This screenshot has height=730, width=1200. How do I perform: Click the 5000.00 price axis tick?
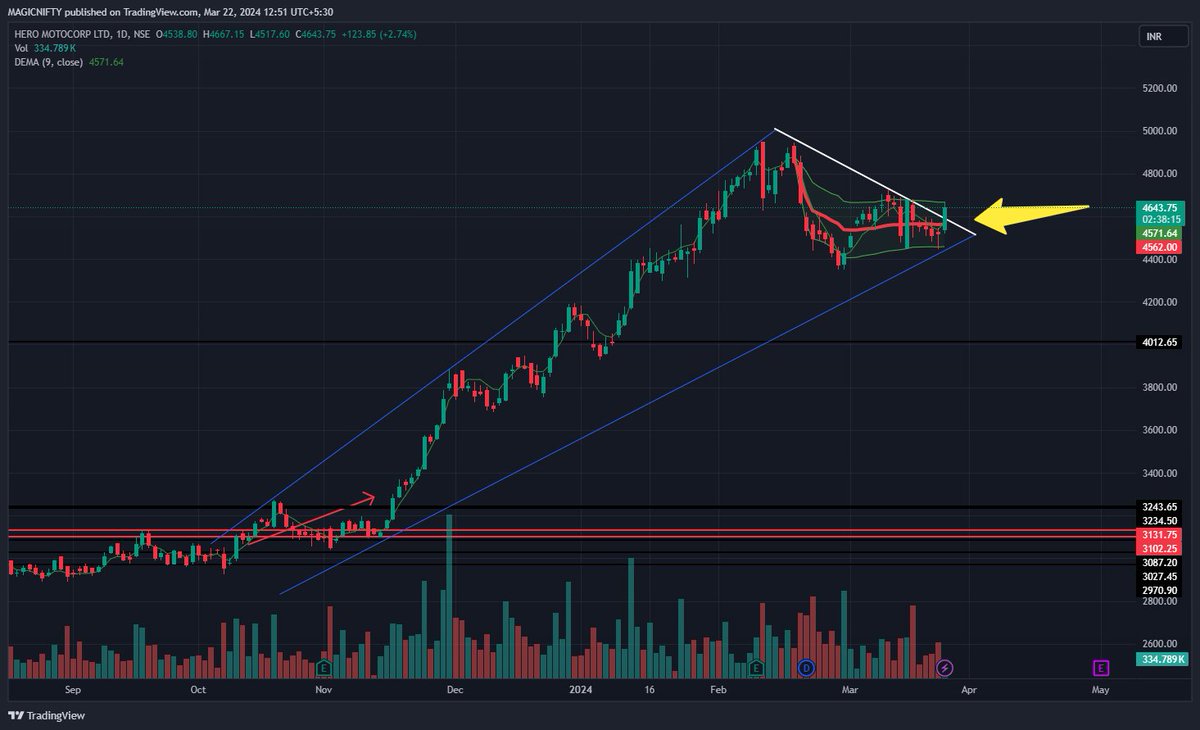pos(1160,131)
